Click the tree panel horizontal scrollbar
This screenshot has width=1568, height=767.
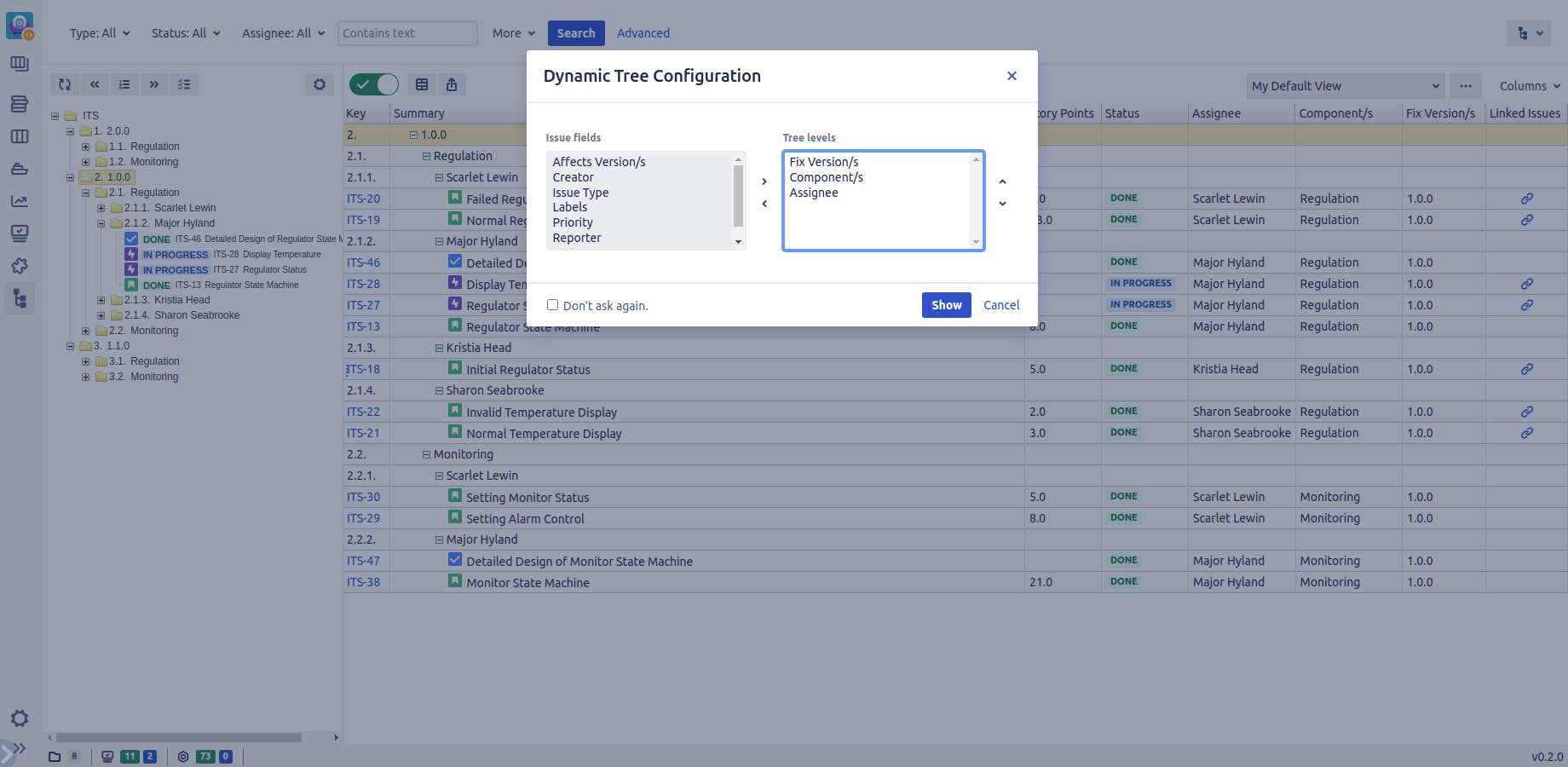click(x=179, y=738)
